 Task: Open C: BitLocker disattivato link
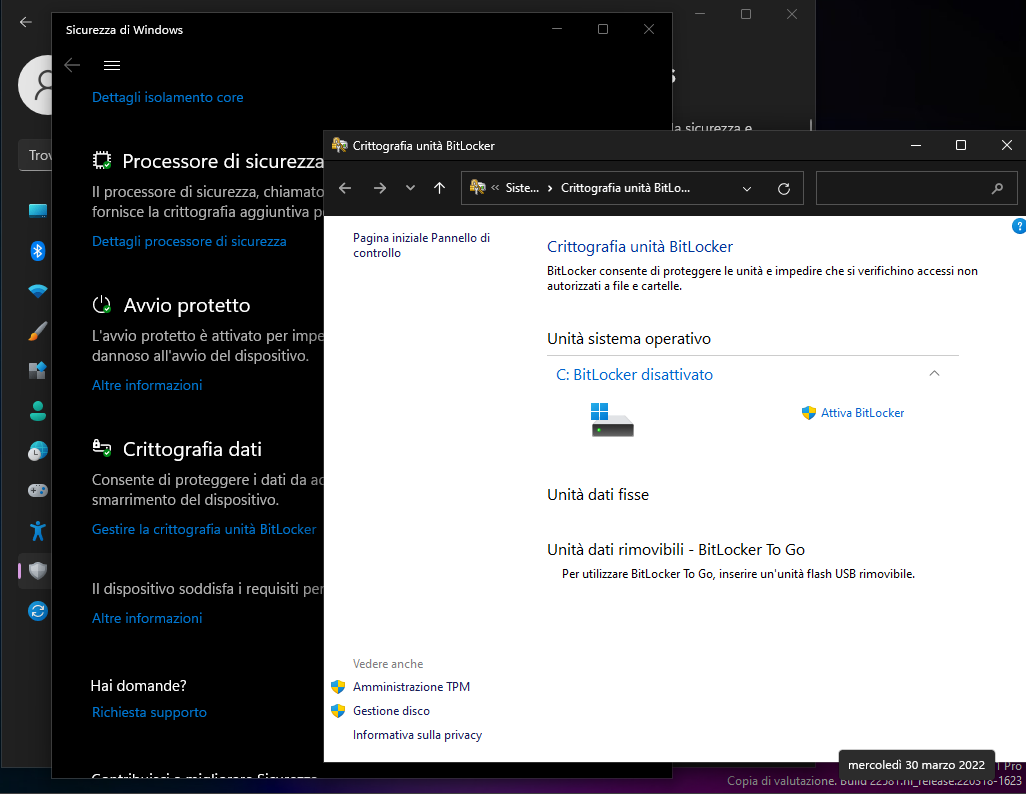[x=634, y=374]
